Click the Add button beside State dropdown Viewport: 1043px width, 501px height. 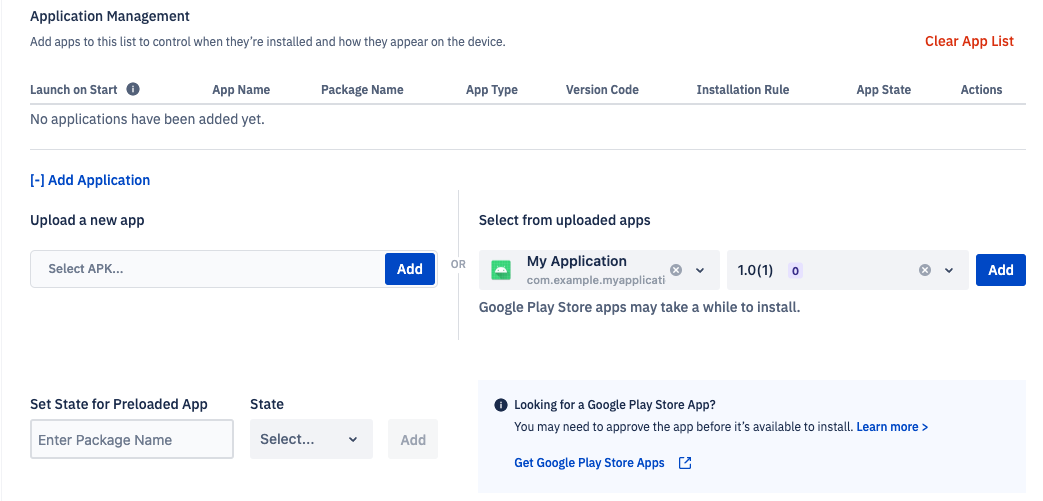413,439
